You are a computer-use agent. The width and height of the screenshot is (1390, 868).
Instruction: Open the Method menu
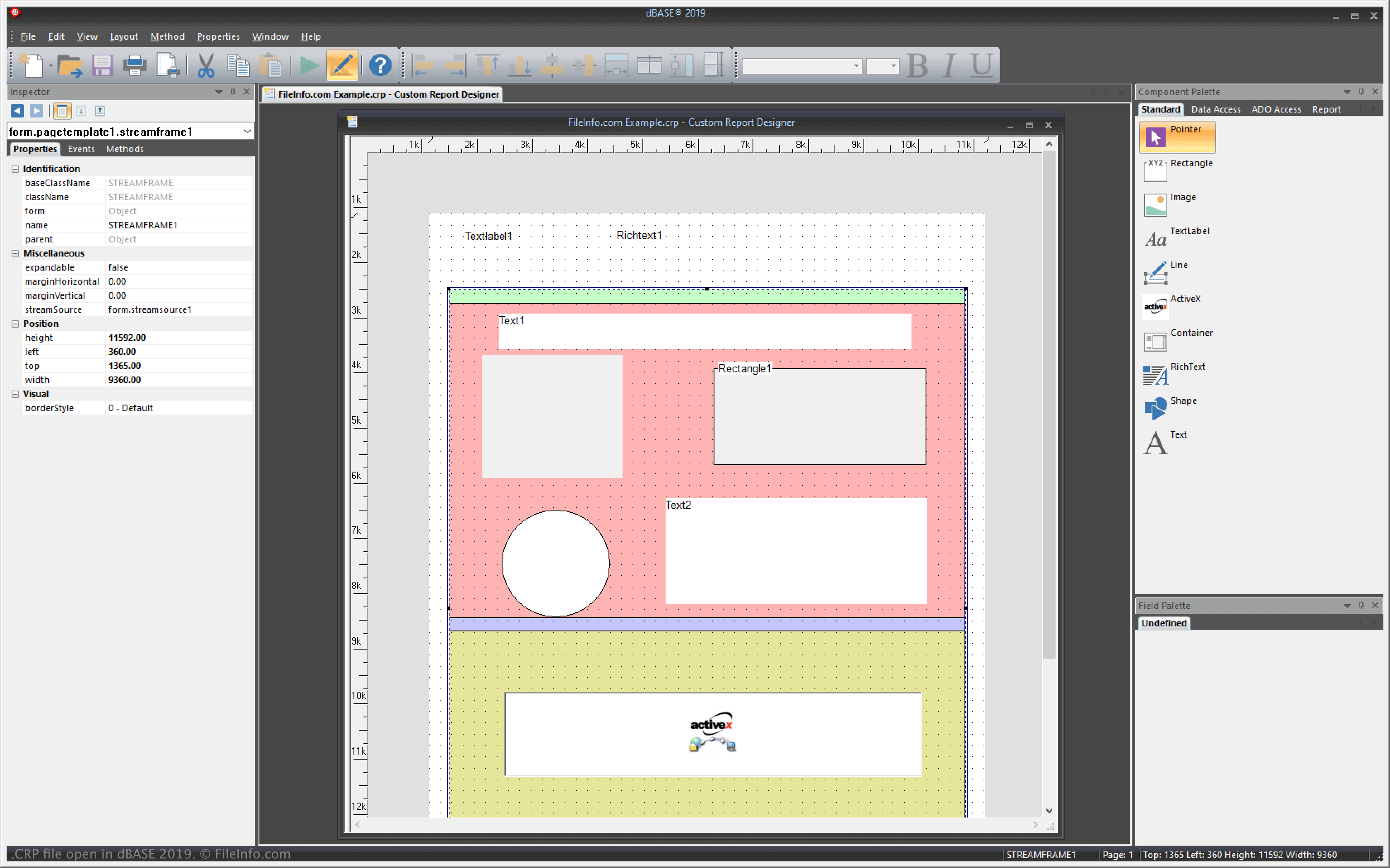coord(167,36)
